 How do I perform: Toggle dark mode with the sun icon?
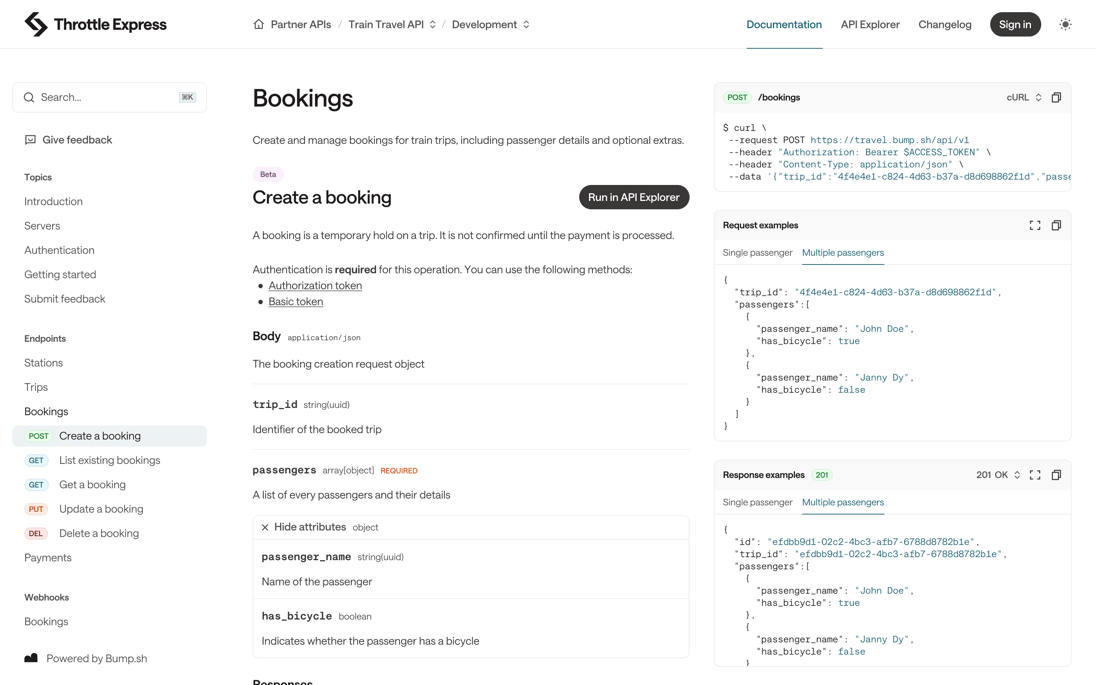click(x=1066, y=24)
